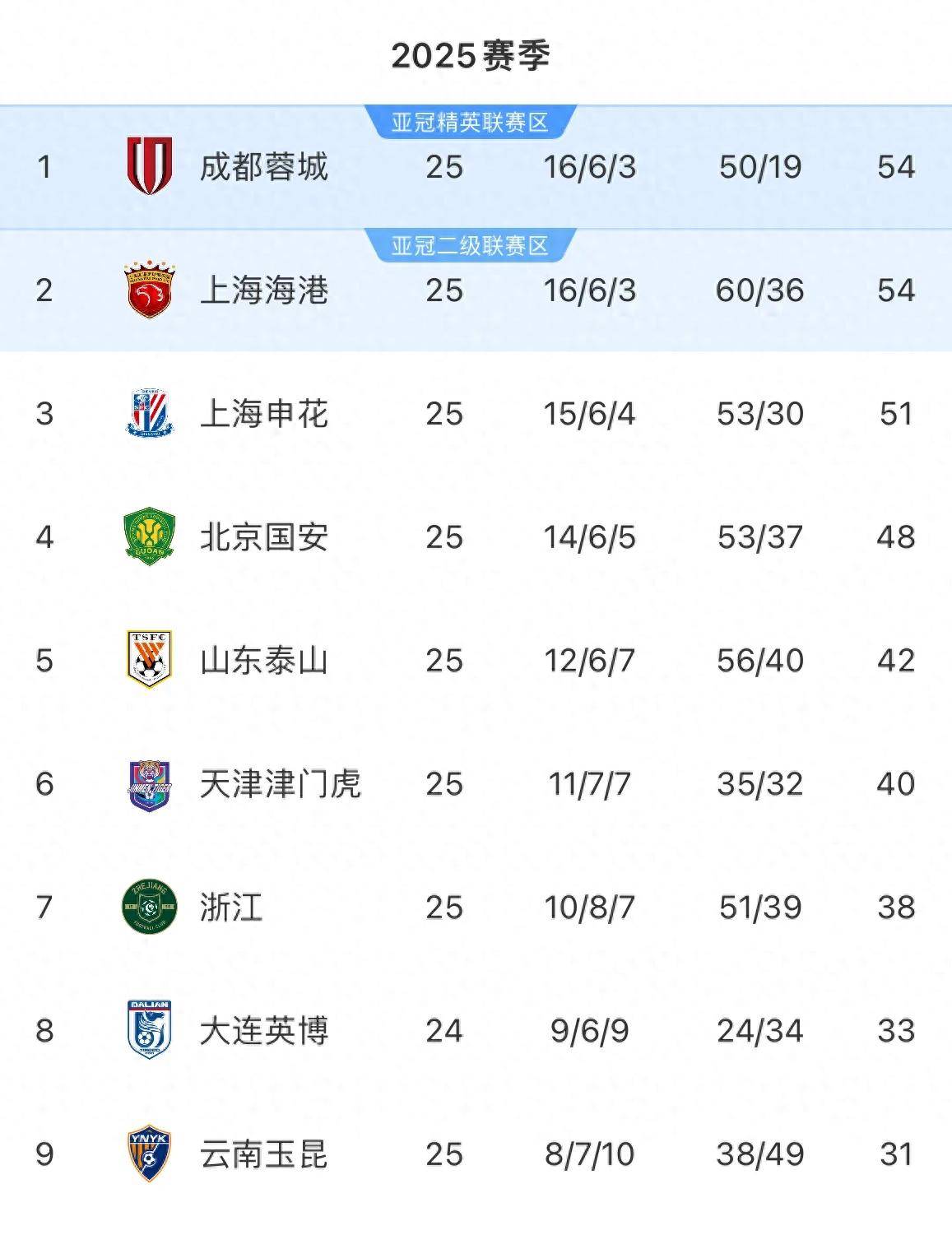Open the Beijing Guoan green crest
The height and width of the screenshot is (1235, 952).
click(x=149, y=536)
